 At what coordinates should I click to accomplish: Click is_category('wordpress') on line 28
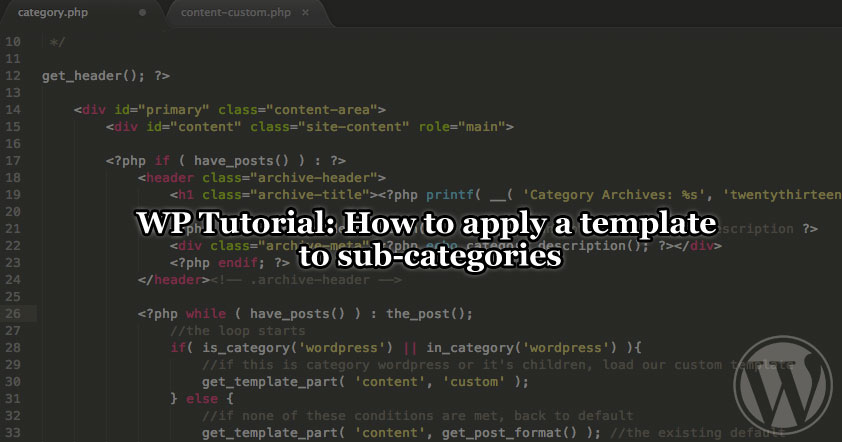point(297,347)
